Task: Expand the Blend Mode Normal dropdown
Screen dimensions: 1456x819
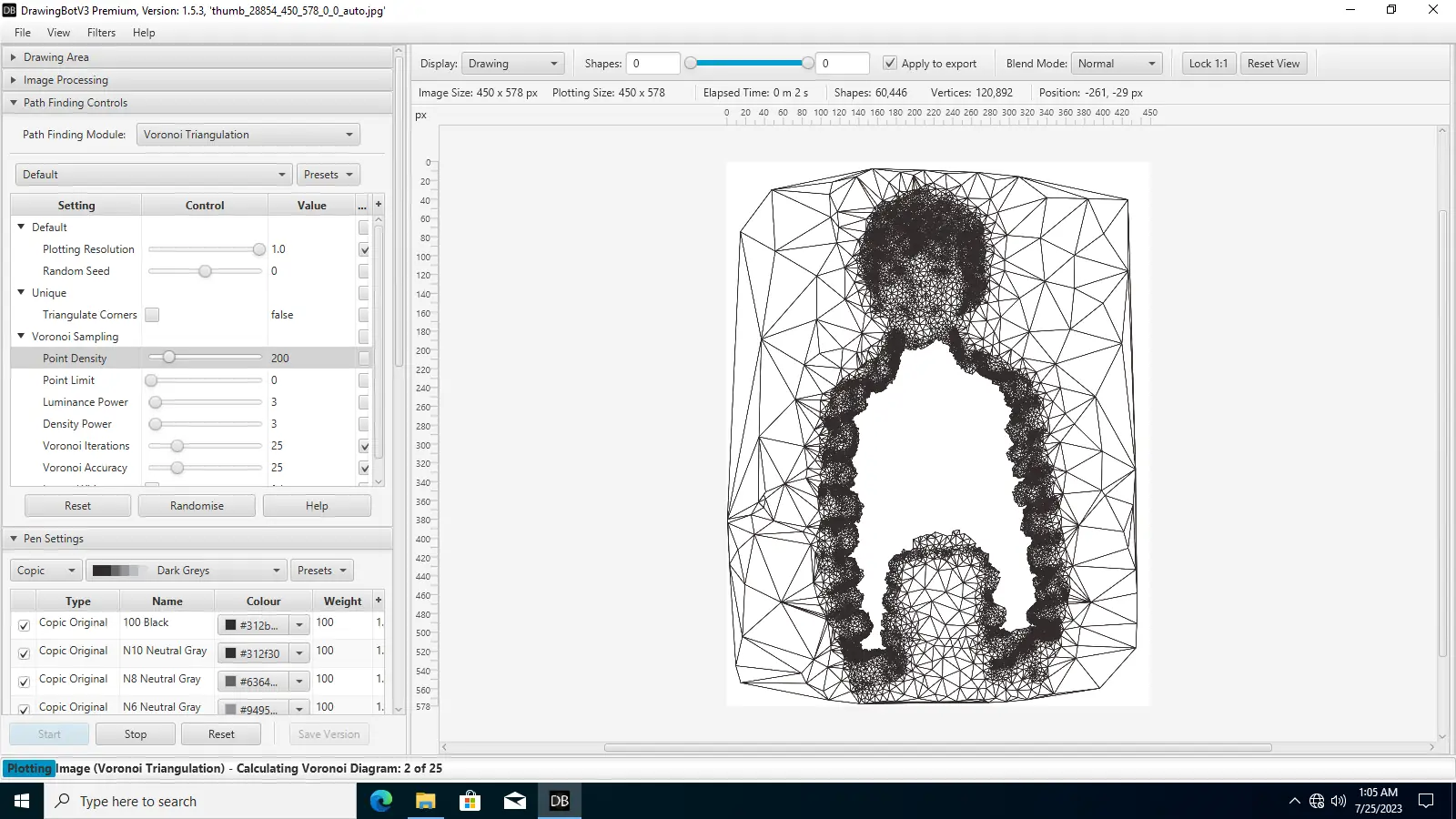Action: (x=1117, y=64)
